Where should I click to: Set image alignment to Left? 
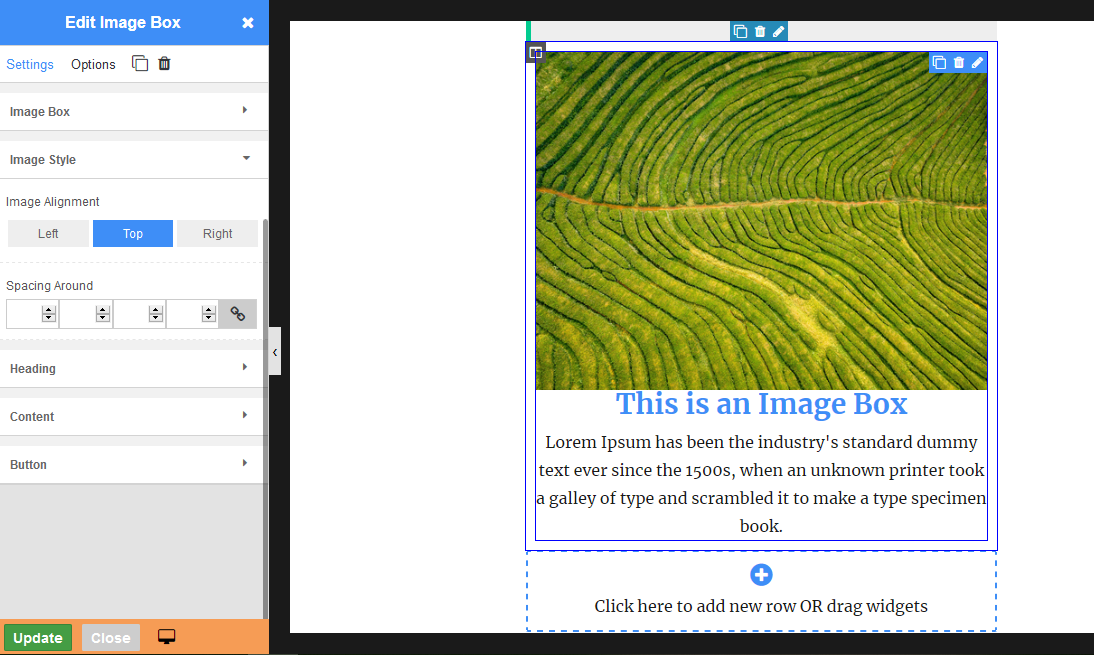point(48,234)
